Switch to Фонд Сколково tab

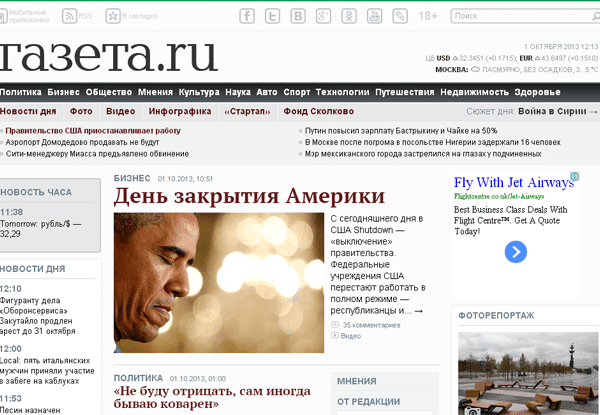pos(318,111)
